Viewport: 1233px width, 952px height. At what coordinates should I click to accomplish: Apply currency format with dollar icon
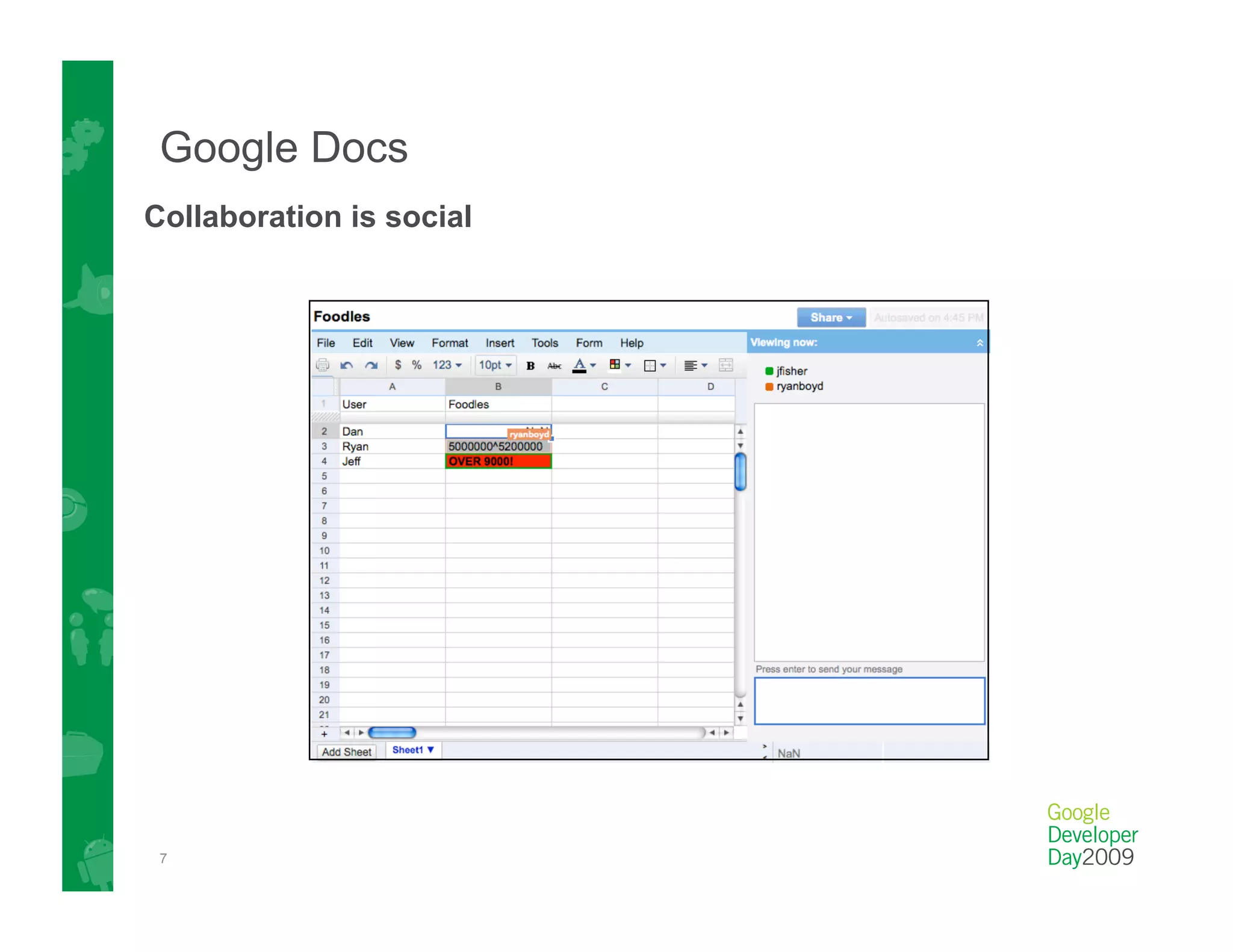tap(398, 365)
